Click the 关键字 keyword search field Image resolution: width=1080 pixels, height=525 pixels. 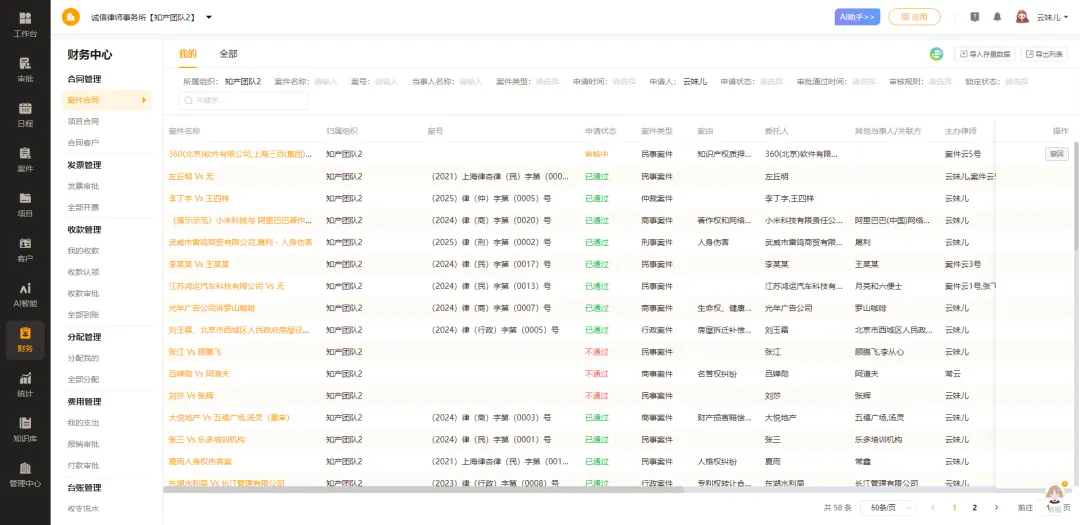(x=245, y=100)
